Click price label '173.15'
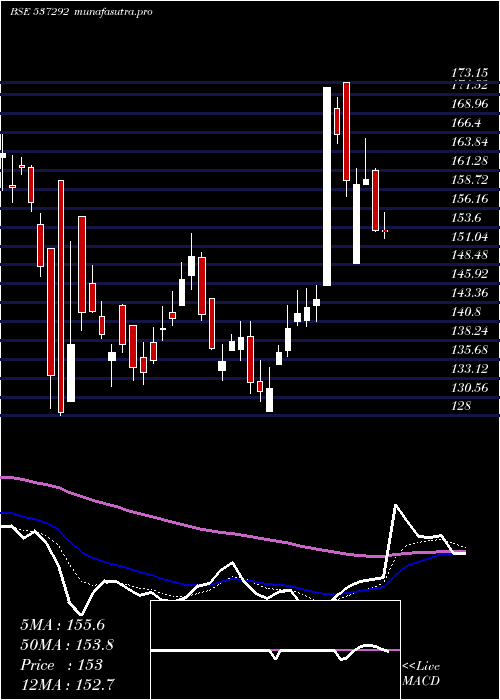The image size is (500, 700). point(469,73)
